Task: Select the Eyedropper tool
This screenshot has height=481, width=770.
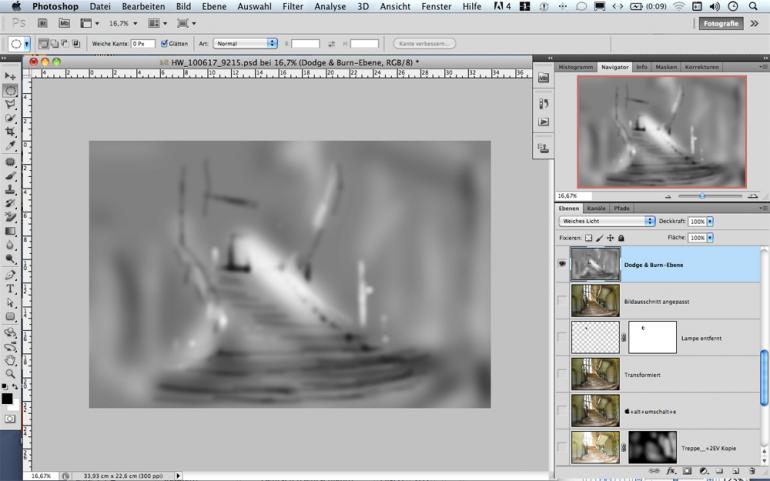Action: point(10,146)
